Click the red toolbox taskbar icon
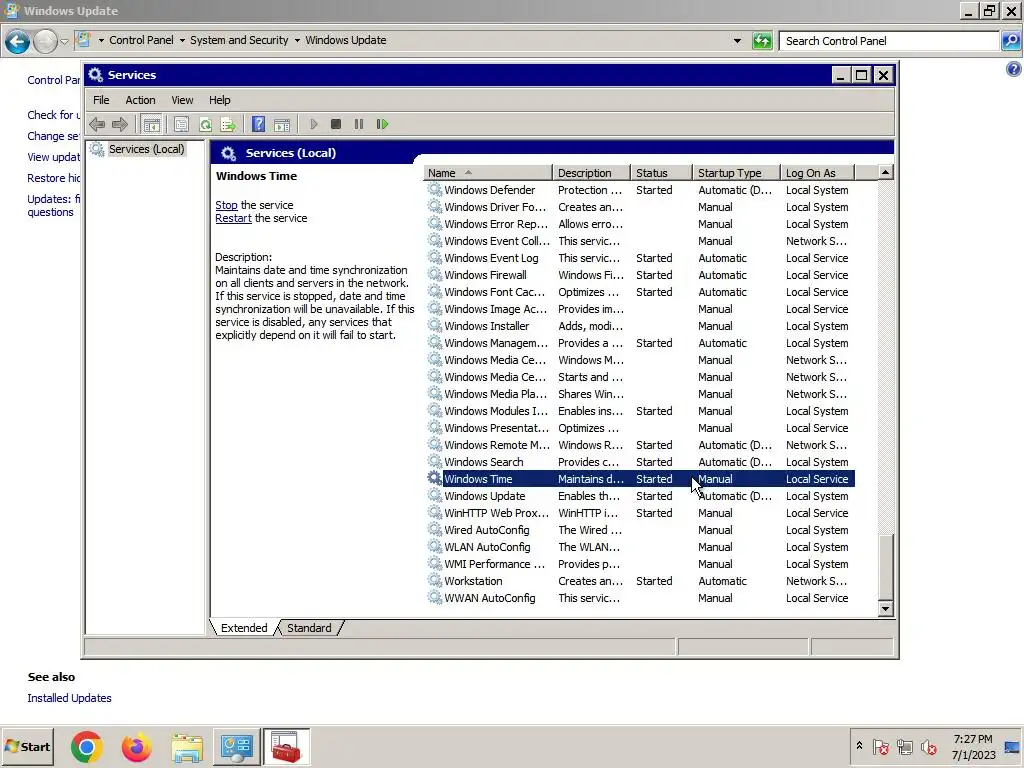This screenshot has height=768, width=1024. click(x=286, y=747)
